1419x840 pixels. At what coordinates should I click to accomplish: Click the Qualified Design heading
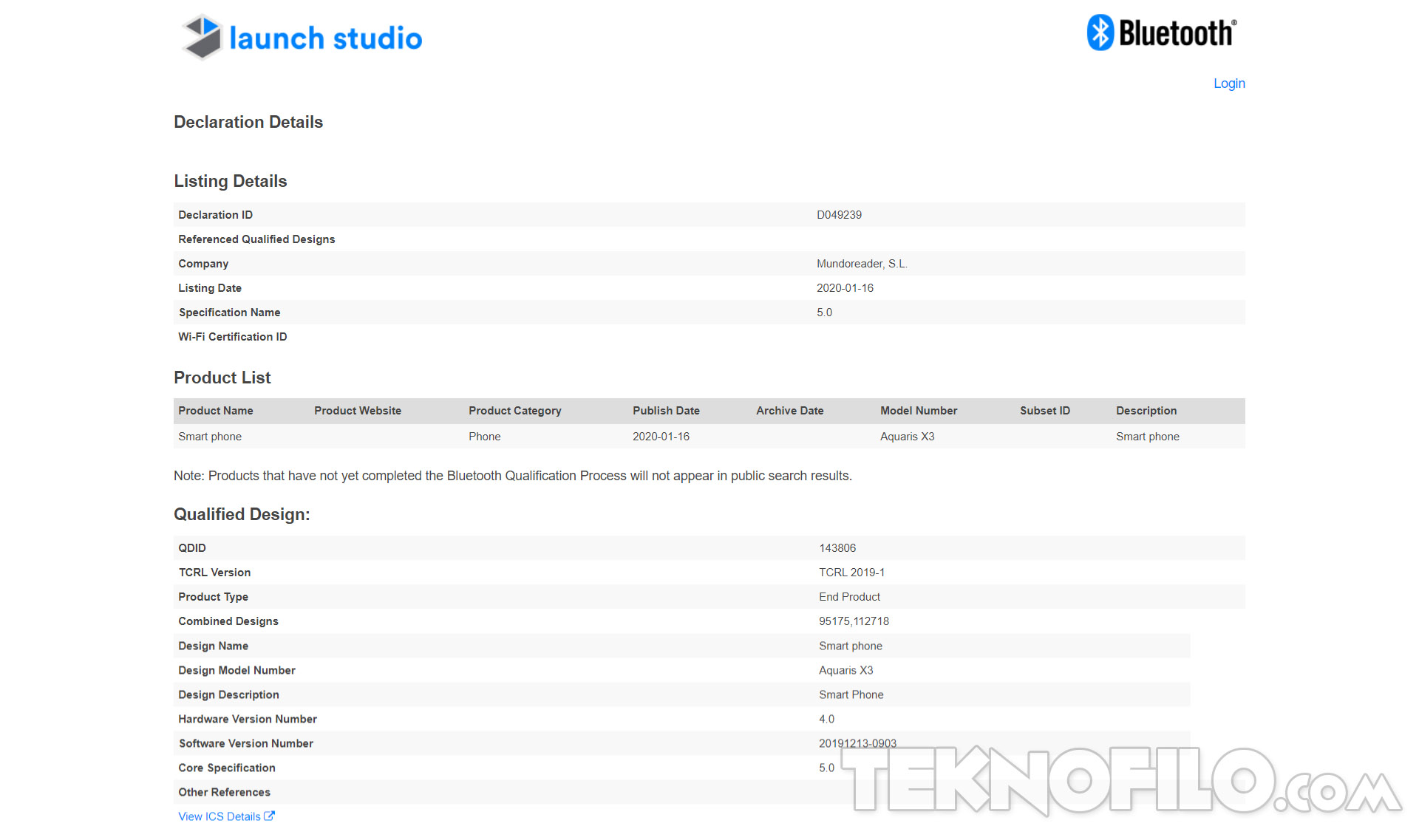tap(242, 514)
